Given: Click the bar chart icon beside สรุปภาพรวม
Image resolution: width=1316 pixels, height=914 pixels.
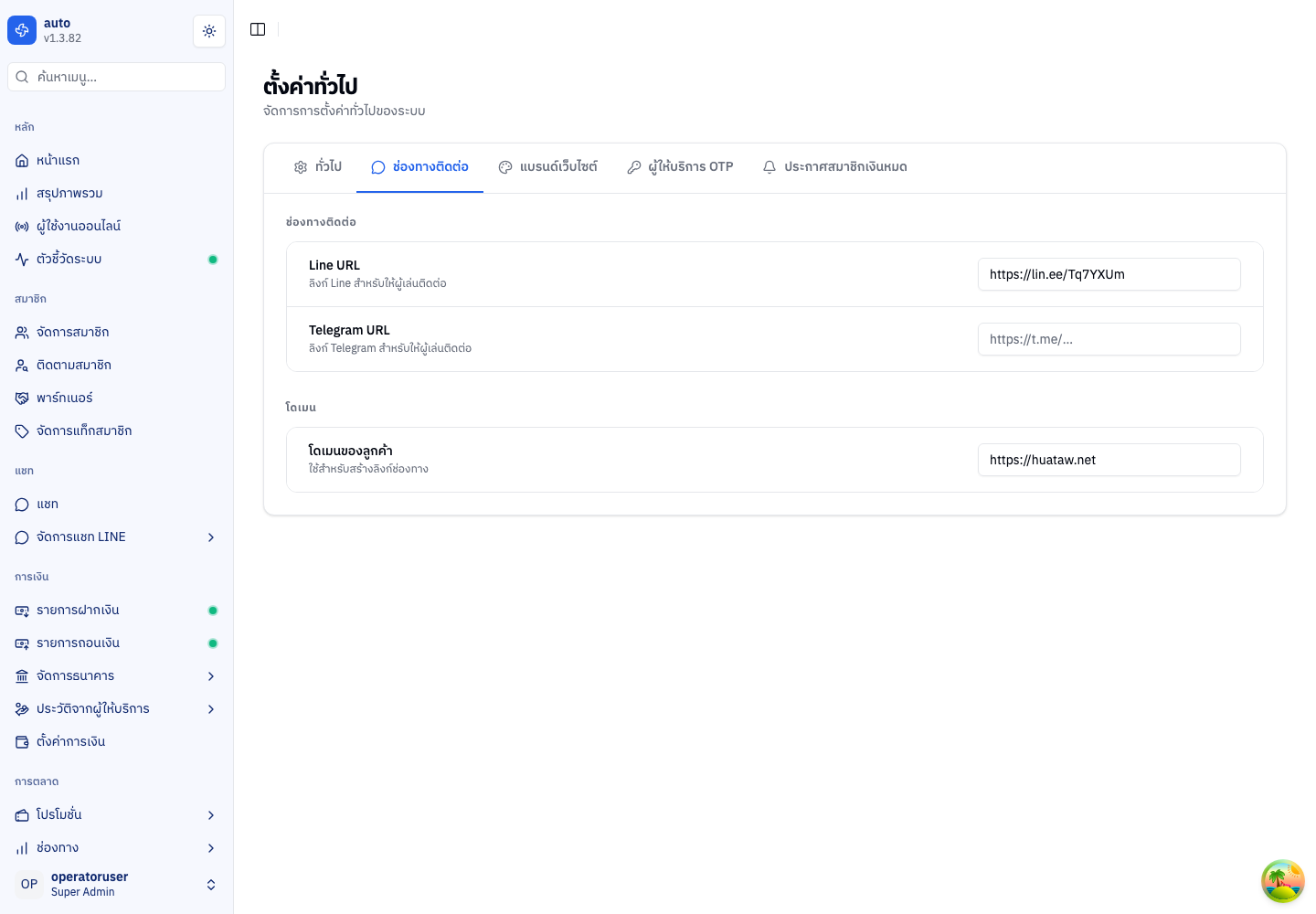Looking at the screenshot, I should [x=22, y=194].
